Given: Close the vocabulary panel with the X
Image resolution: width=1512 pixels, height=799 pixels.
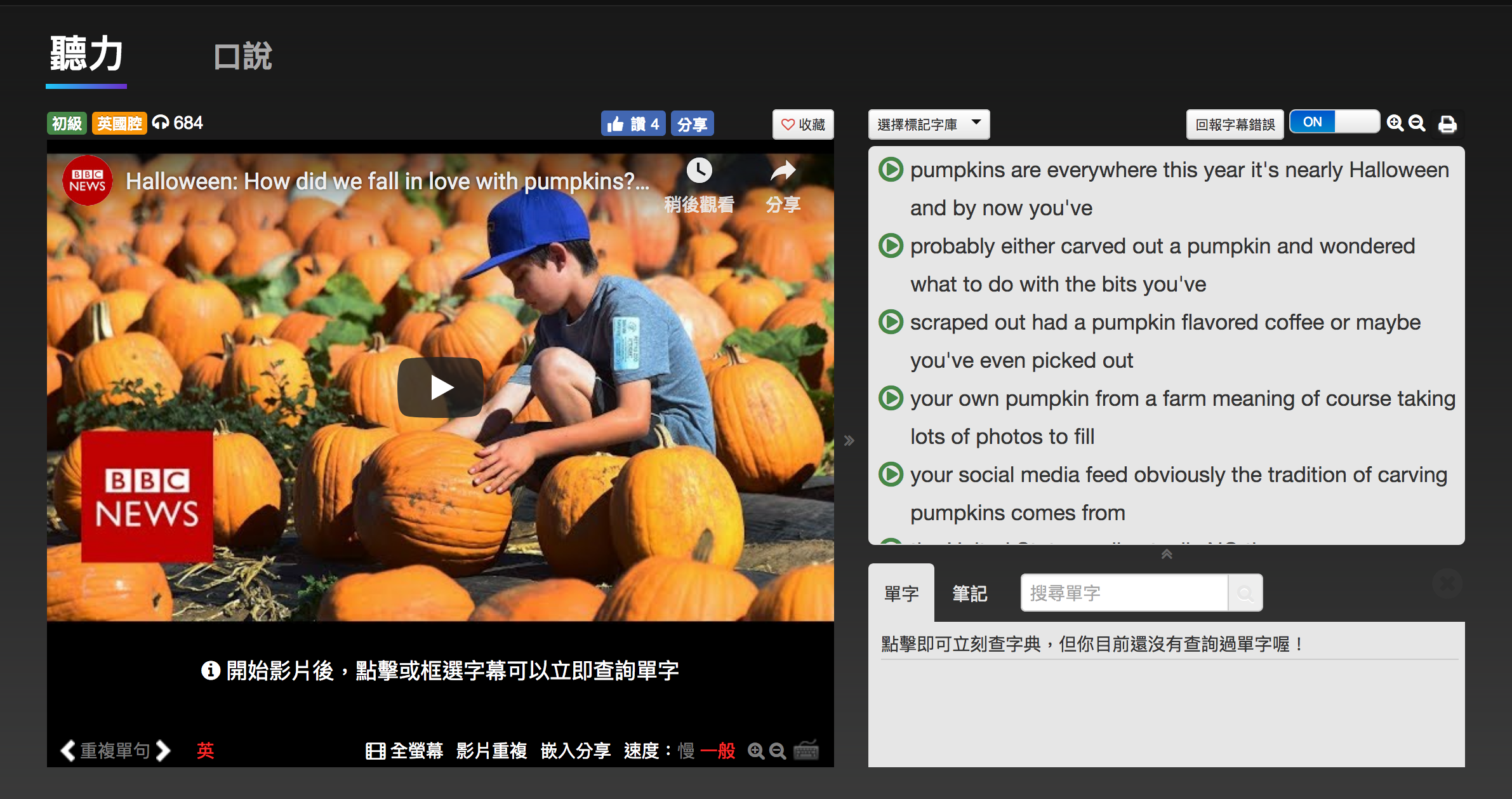Looking at the screenshot, I should tap(1448, 583).
